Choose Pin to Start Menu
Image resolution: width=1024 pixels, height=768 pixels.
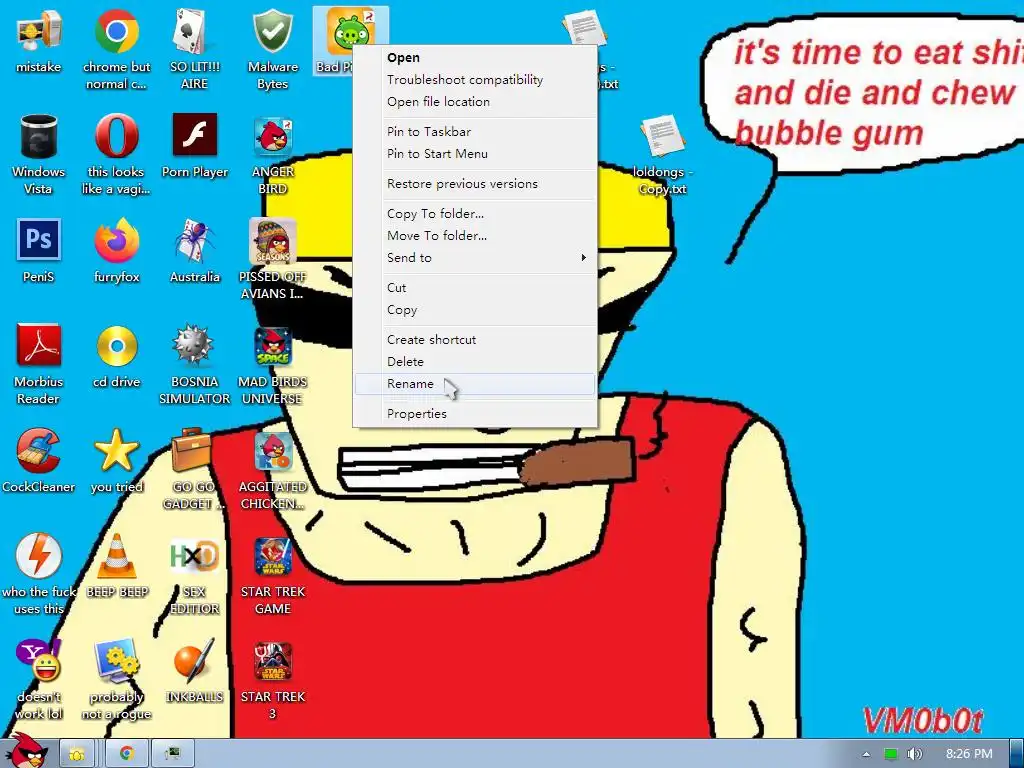475,153
